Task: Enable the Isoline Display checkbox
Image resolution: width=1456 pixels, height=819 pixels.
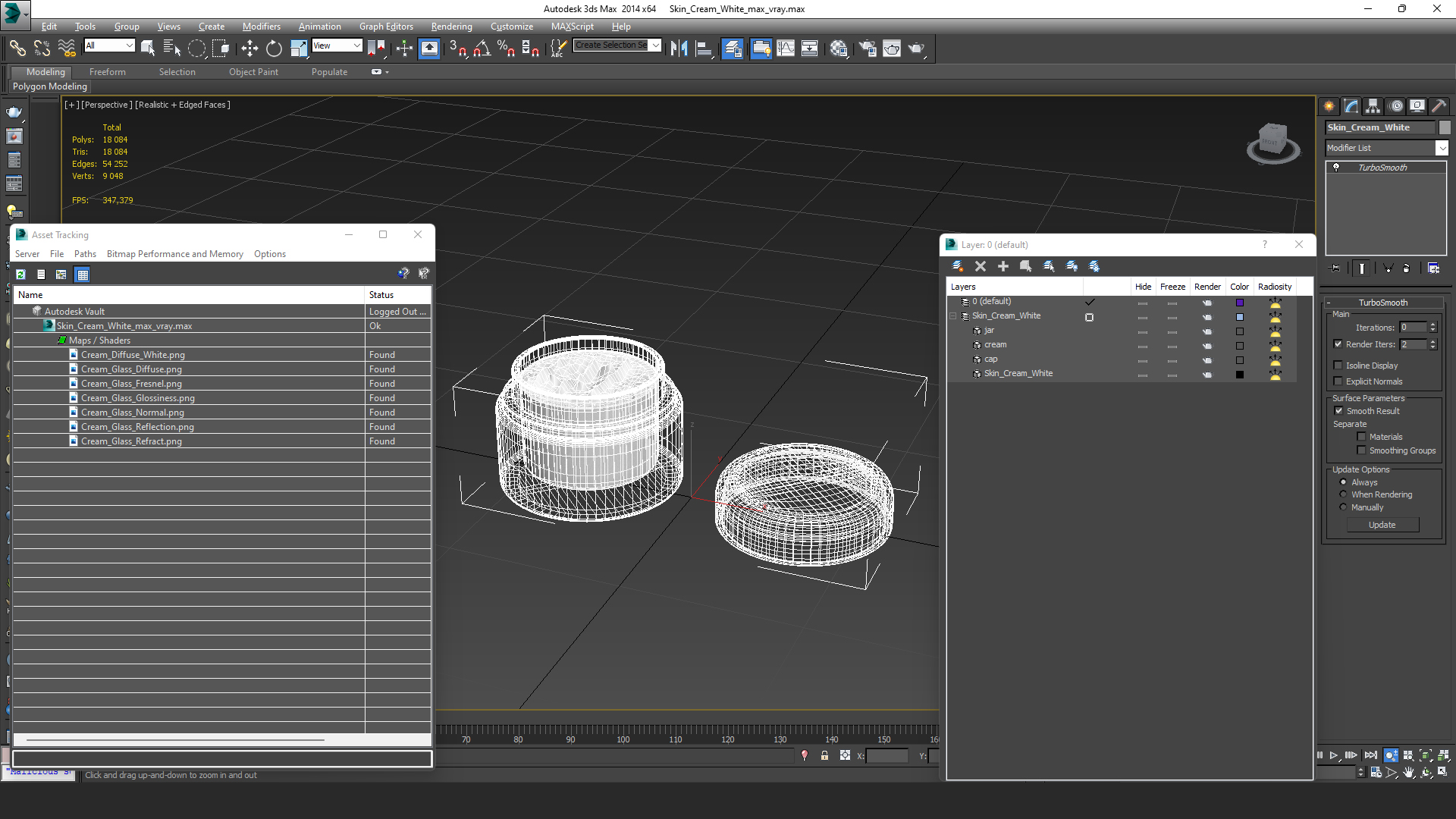Action: 1338,366
